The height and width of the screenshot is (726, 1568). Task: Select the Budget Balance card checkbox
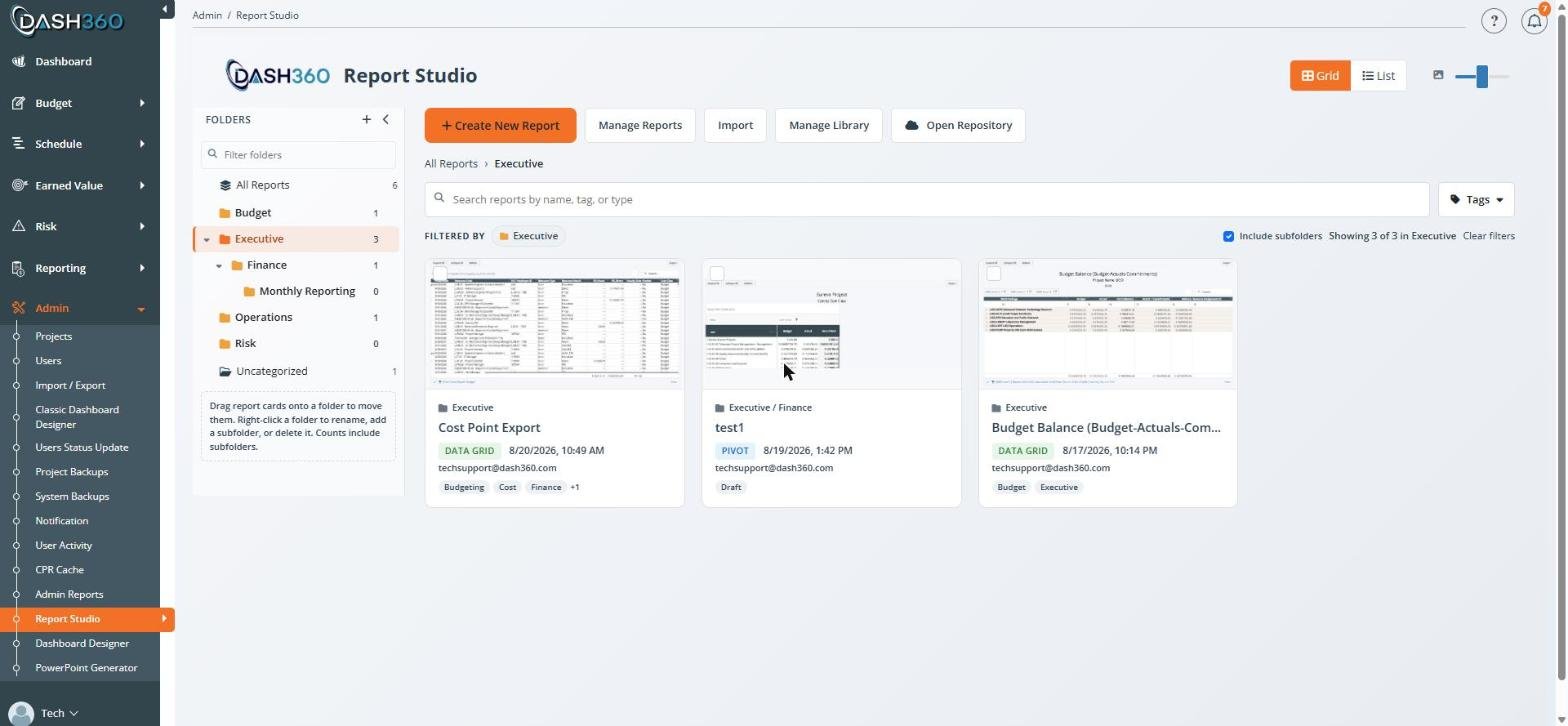993,273
